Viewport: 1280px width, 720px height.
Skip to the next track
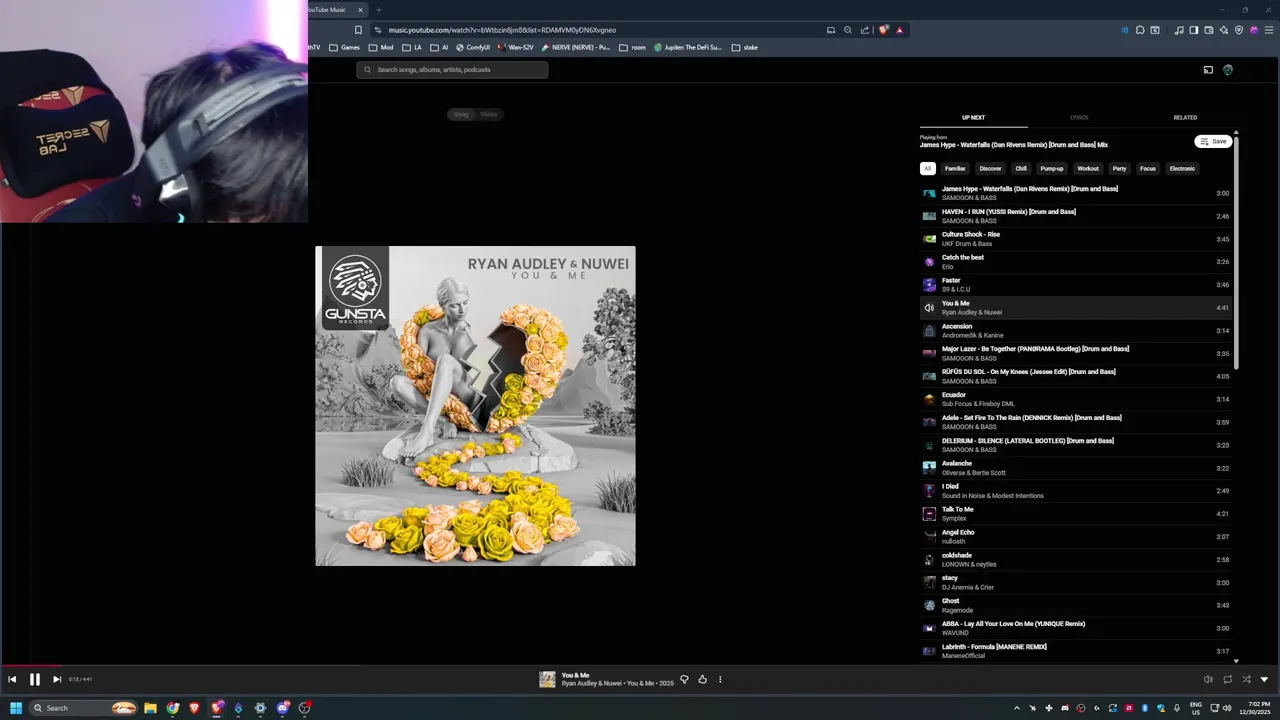57,679
